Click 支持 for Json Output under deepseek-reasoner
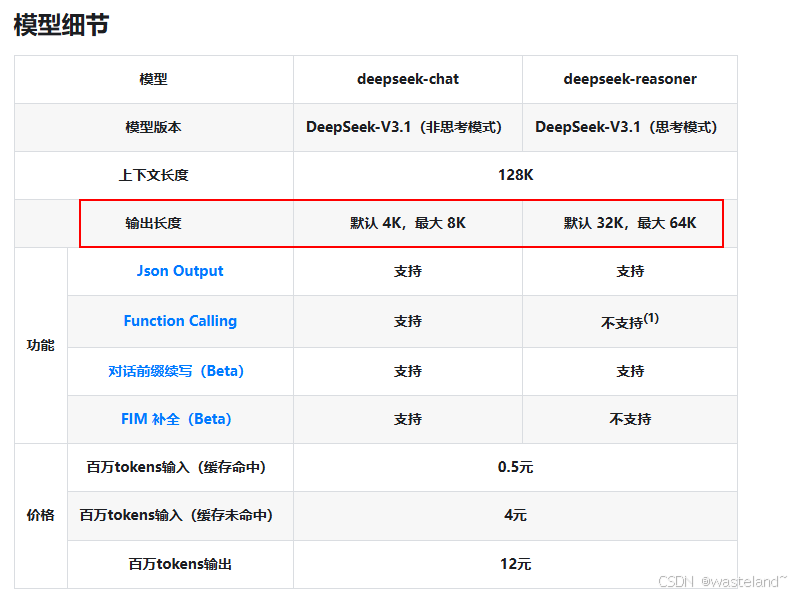Screen dimensions: 805x597 click(630, 271)
